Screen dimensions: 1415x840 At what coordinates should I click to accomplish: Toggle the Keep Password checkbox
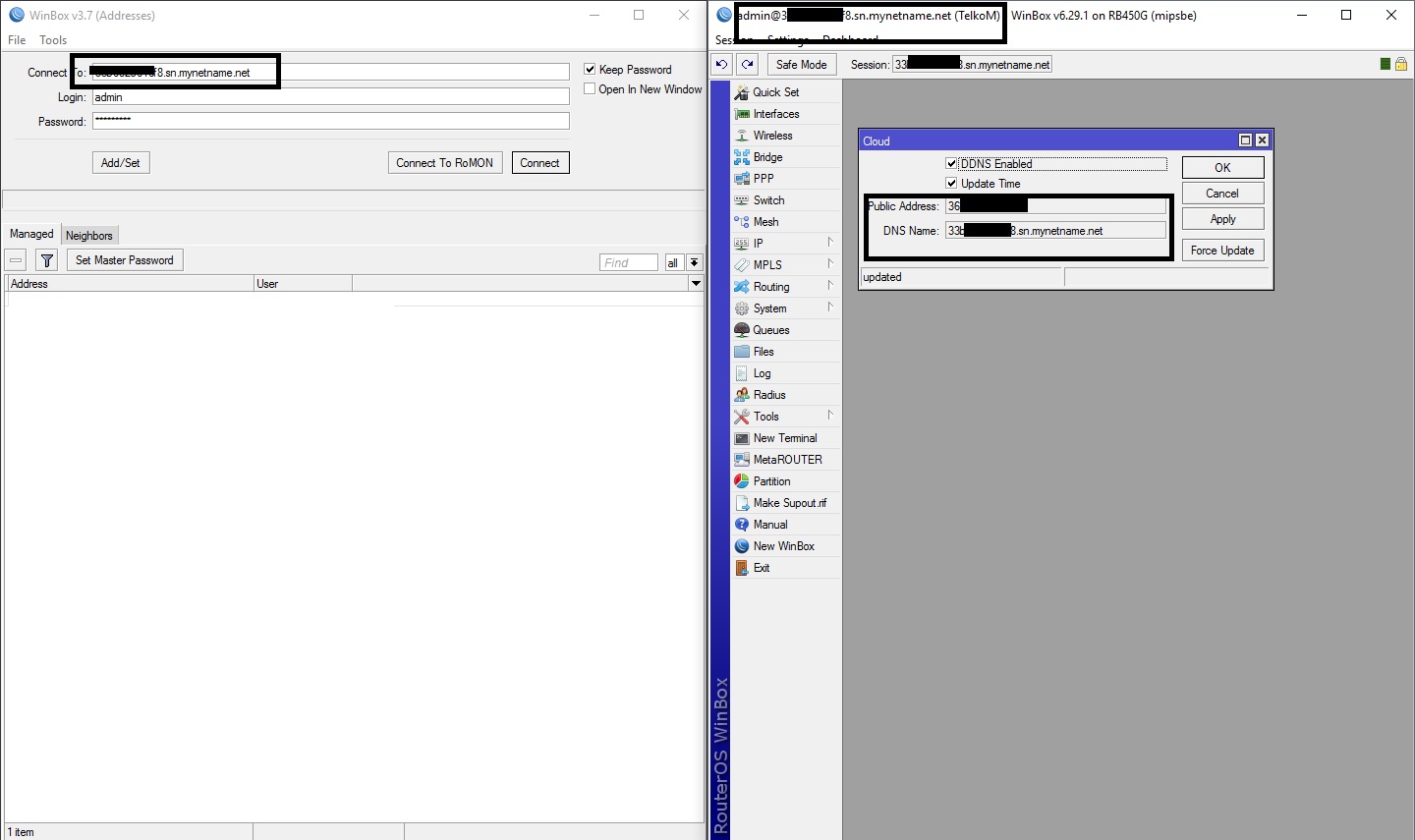(590, 70)
